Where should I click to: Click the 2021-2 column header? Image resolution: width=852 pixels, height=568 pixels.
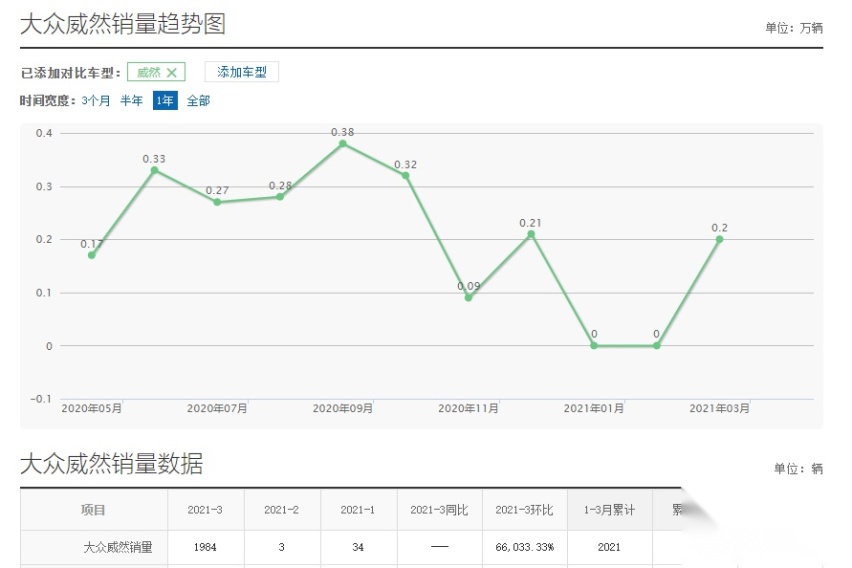281,510
